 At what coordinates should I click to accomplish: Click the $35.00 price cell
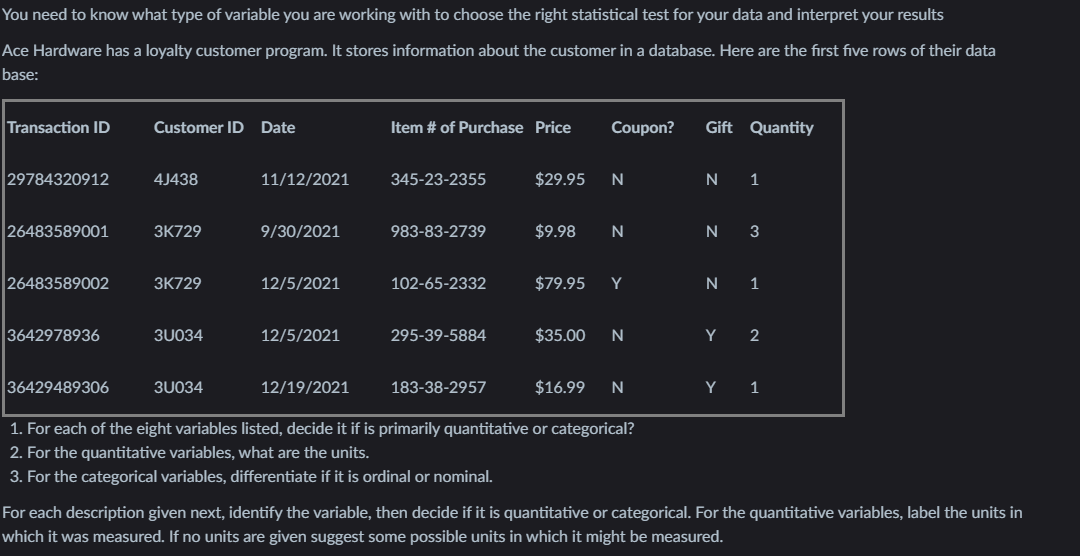[560, 335]
